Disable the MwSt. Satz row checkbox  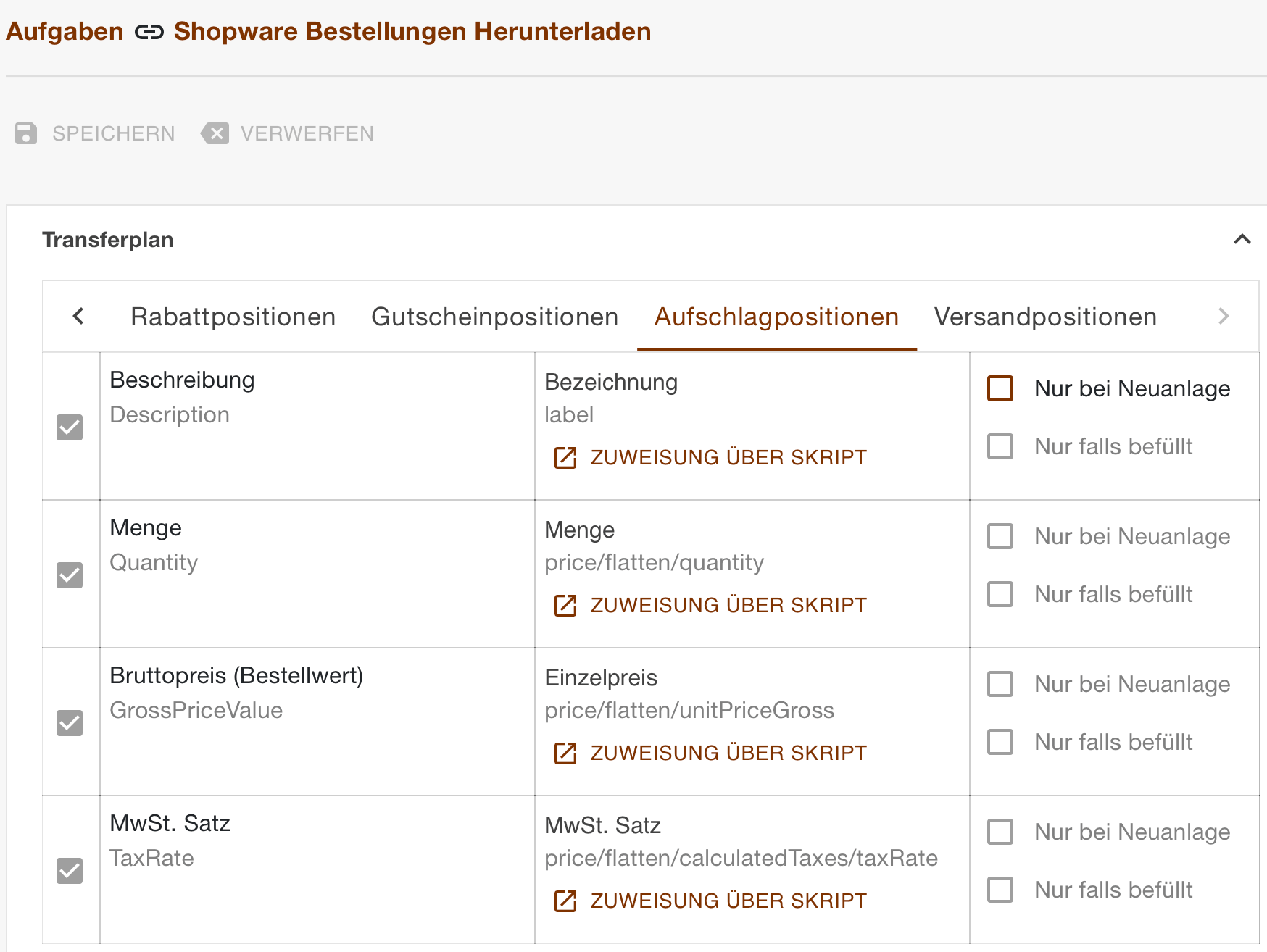tap(70, 870)
